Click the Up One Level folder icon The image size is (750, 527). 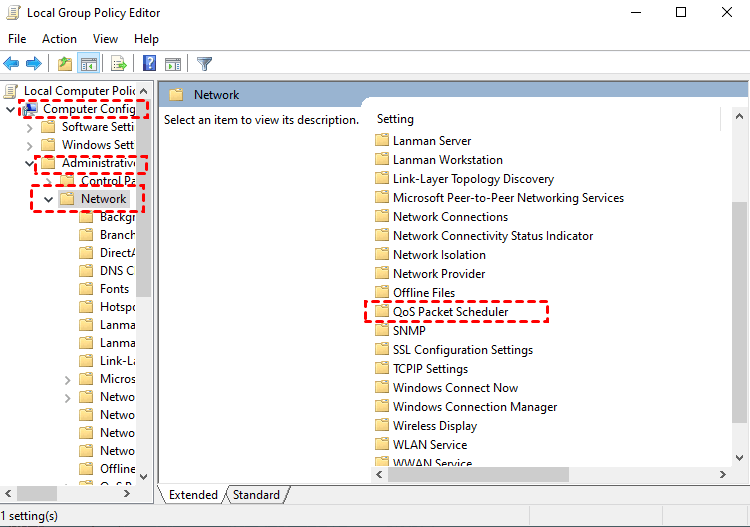pos(64,64)
